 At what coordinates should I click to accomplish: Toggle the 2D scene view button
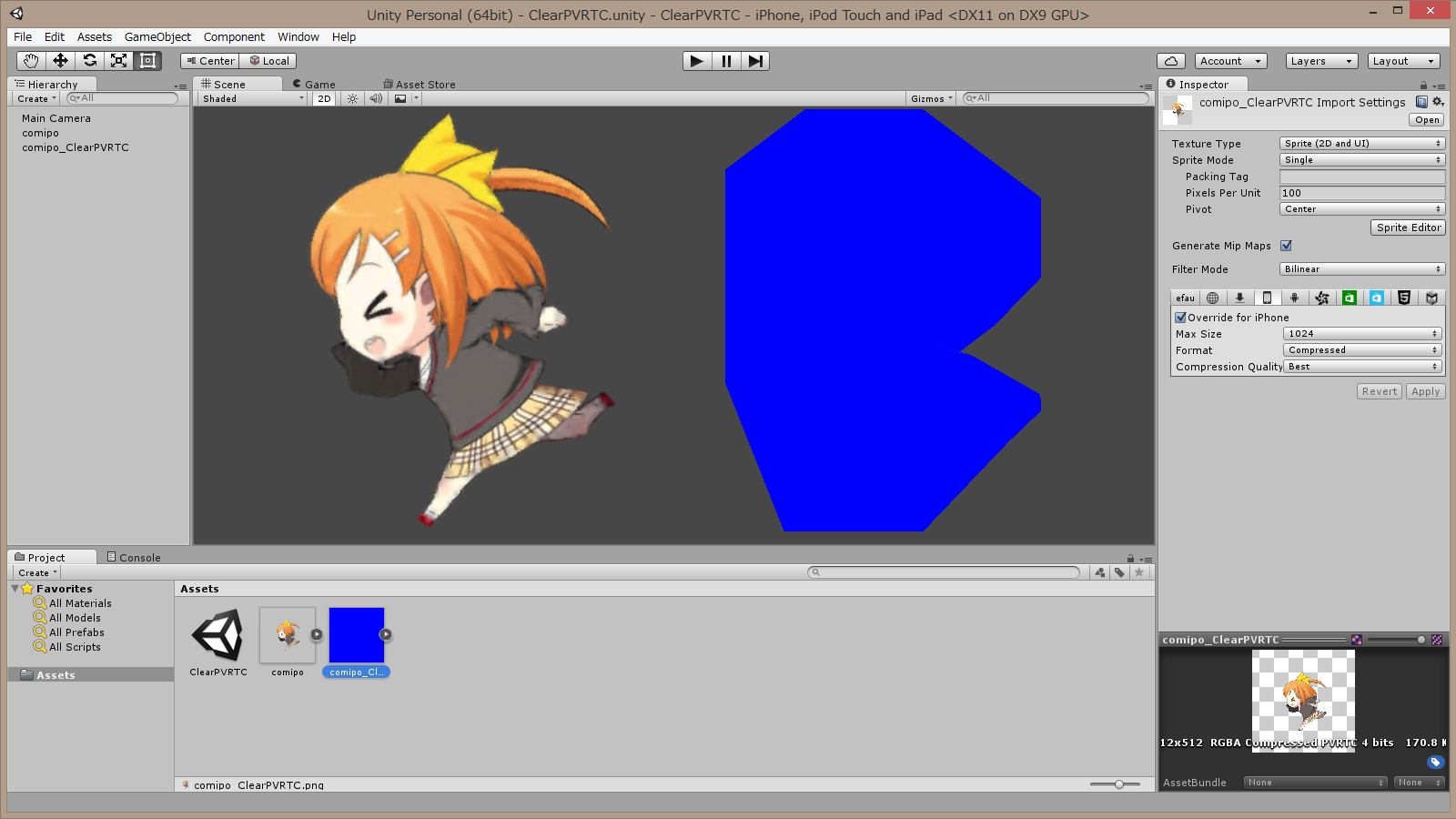pyautogui.click(x=324, y=98)
